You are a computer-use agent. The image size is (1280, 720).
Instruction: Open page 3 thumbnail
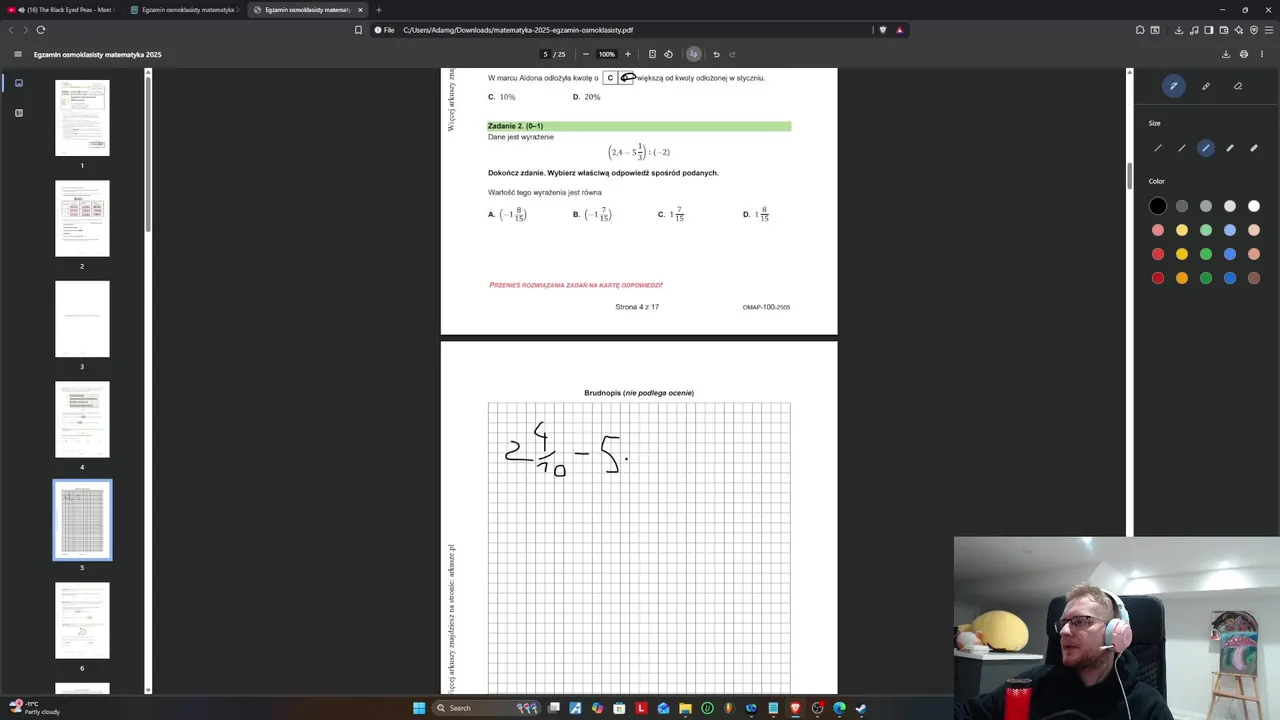[82, 319]
